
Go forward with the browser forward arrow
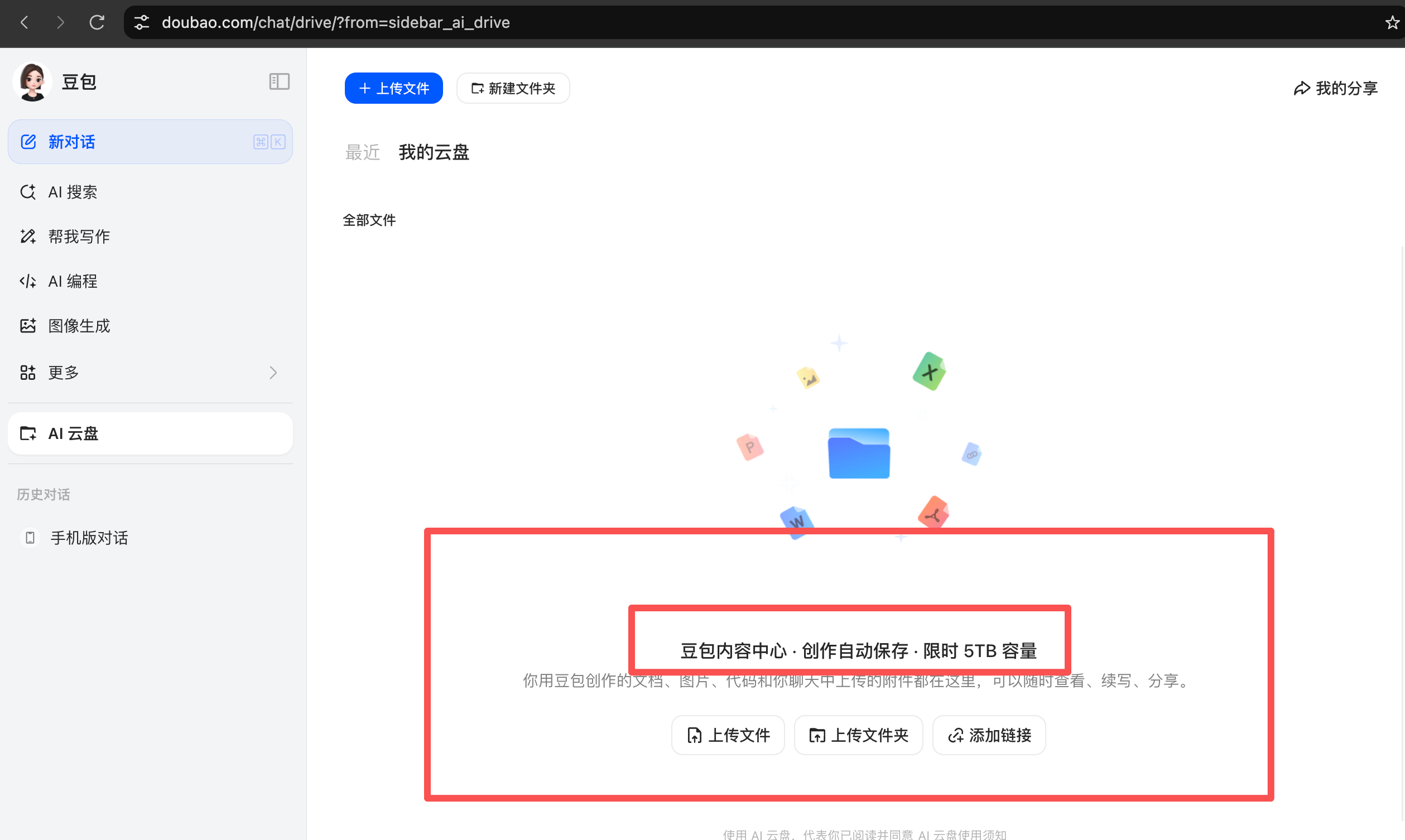point(60,23)
